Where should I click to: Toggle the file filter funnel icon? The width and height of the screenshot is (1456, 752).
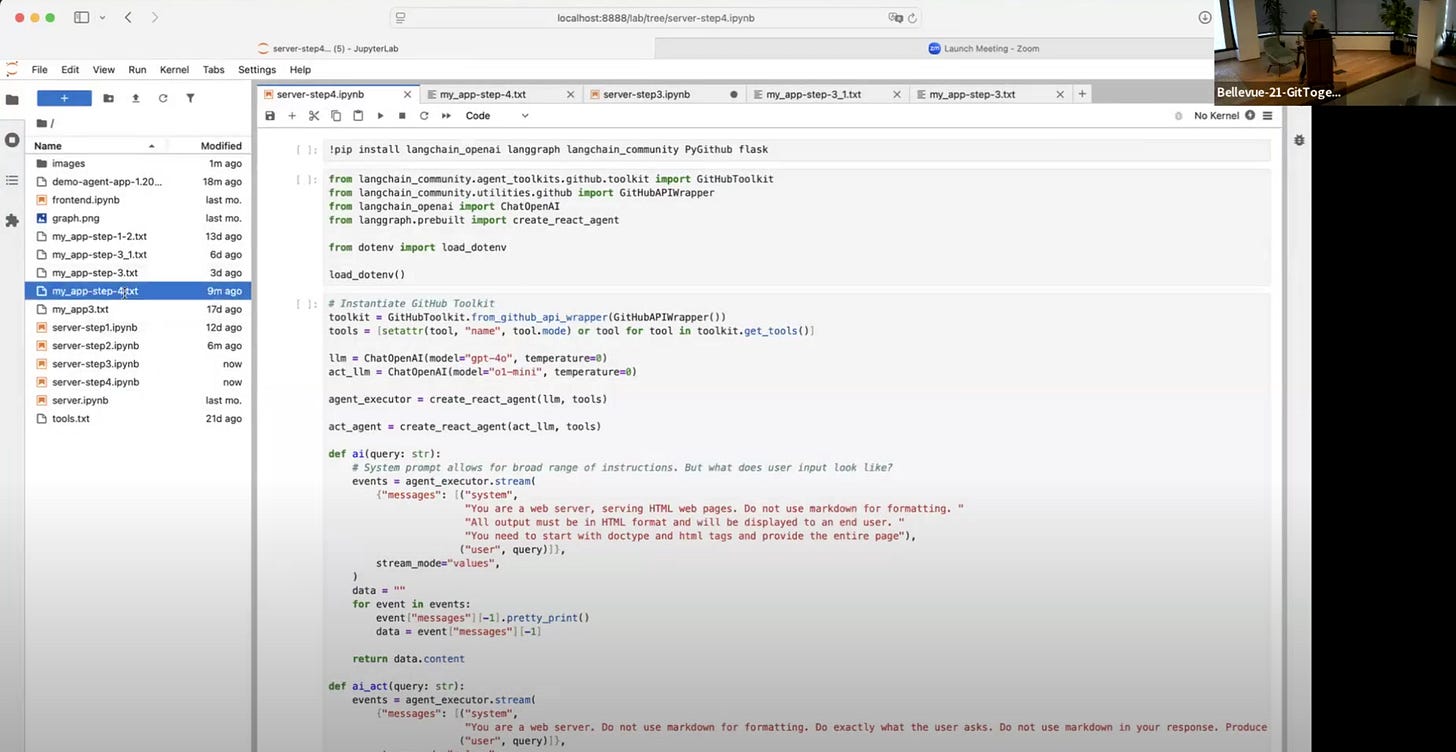coord(190,98)
